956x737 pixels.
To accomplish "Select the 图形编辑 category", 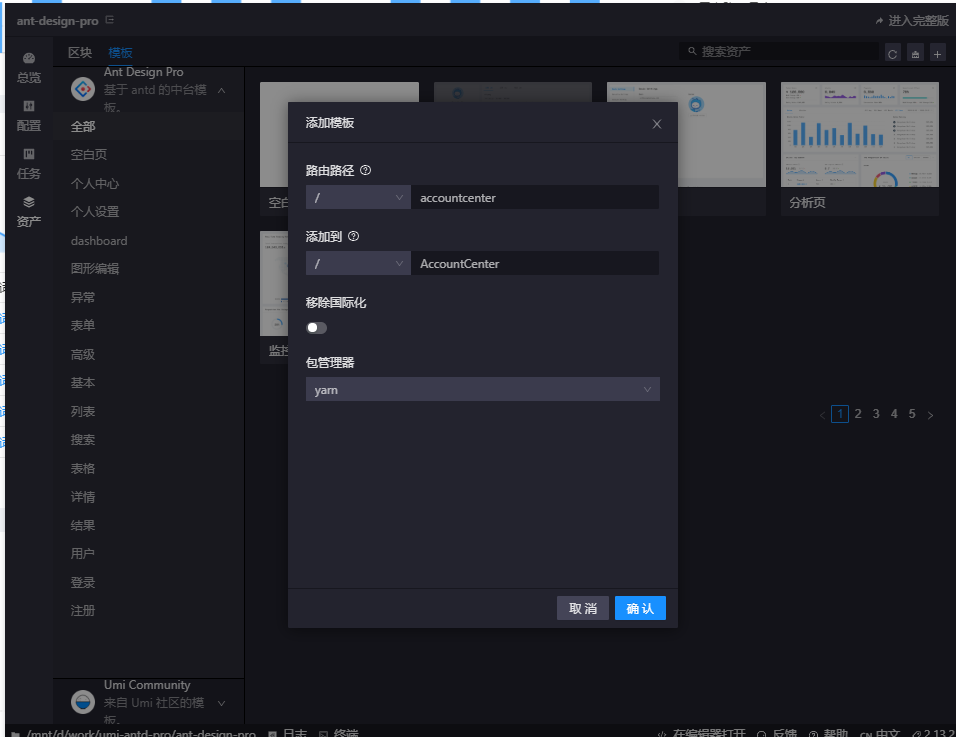I will 149,268.
